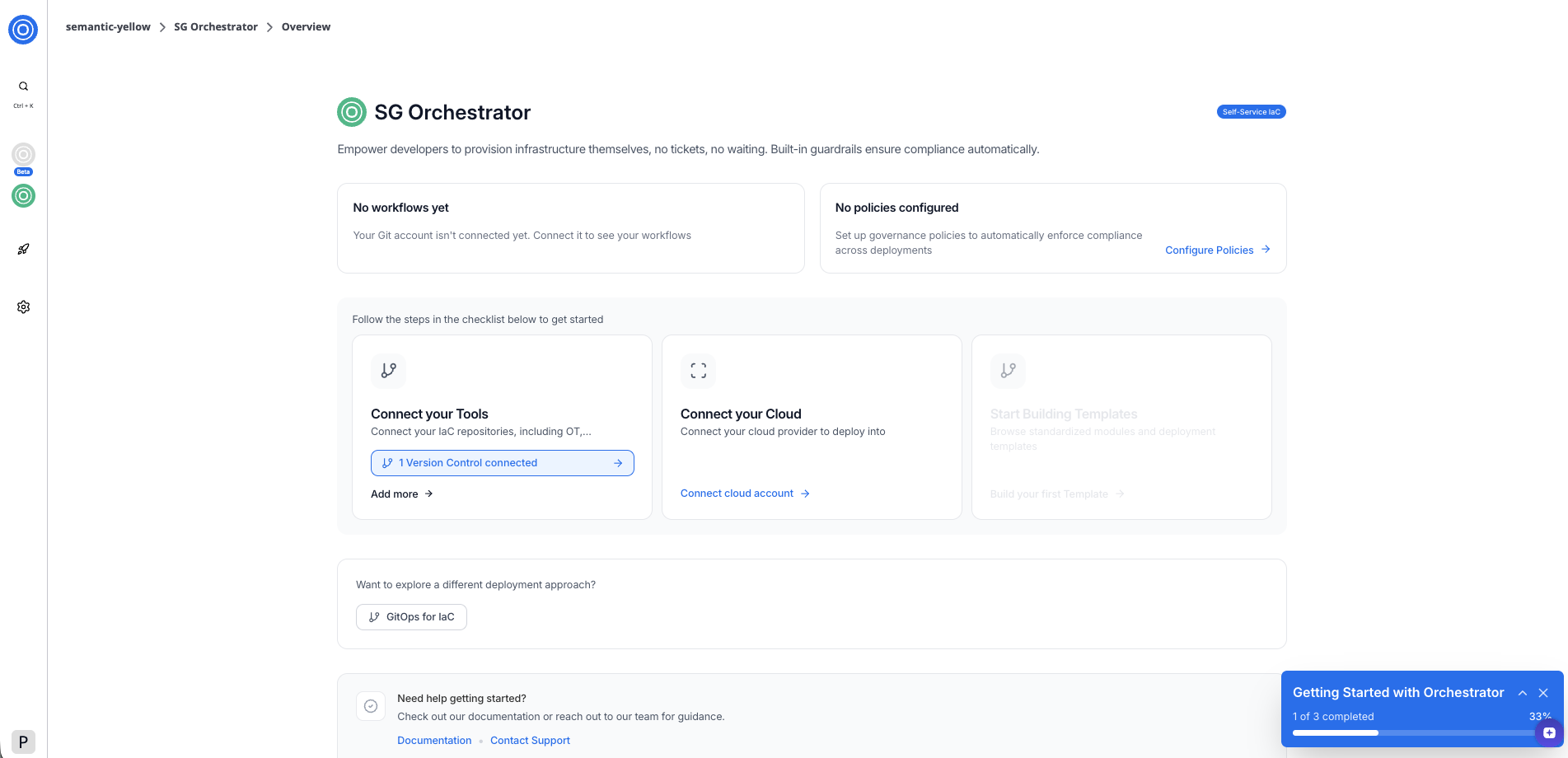
Task: Click Connect cloud account
Action: (x=737, y=493)
